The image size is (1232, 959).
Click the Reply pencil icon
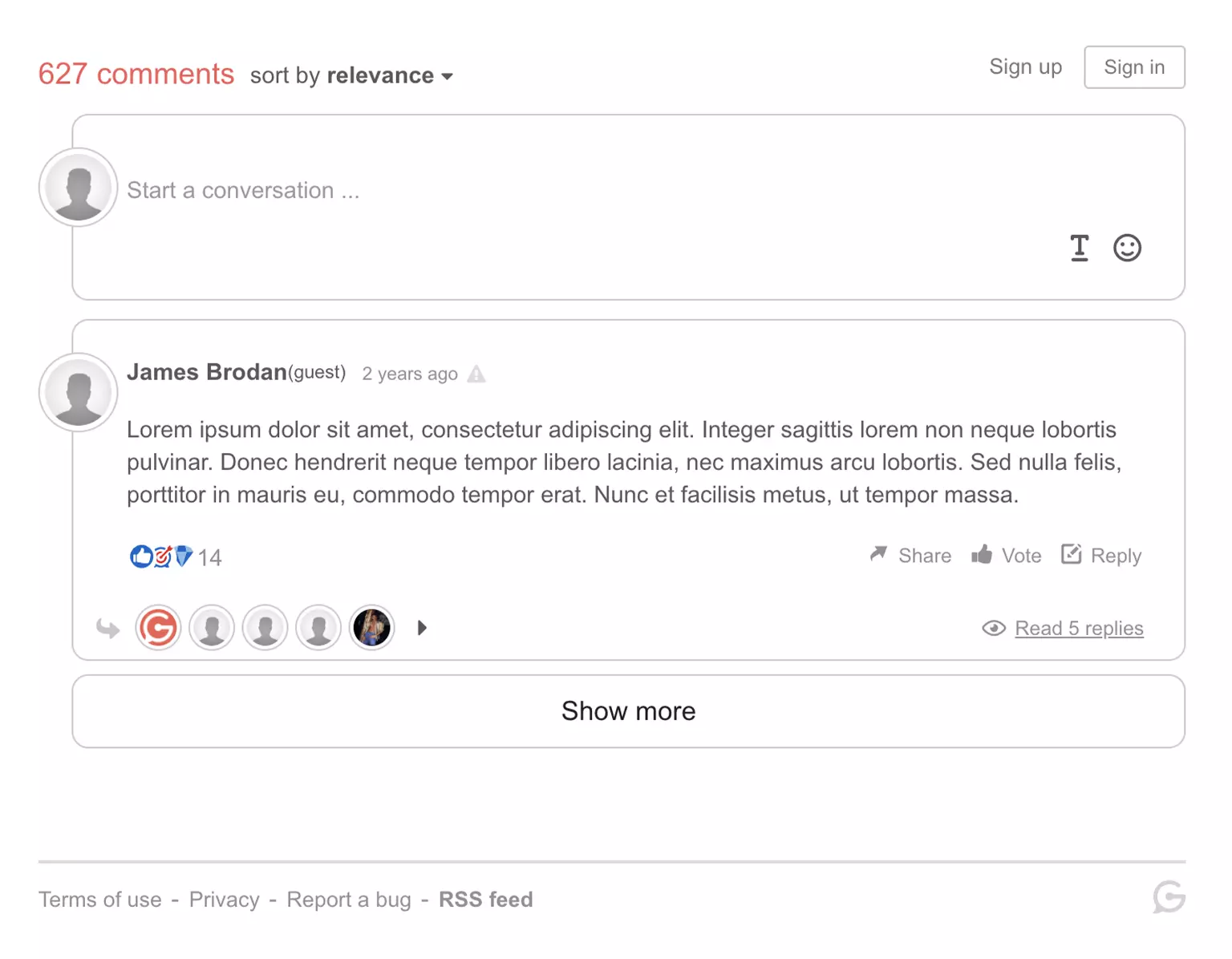1072,554
